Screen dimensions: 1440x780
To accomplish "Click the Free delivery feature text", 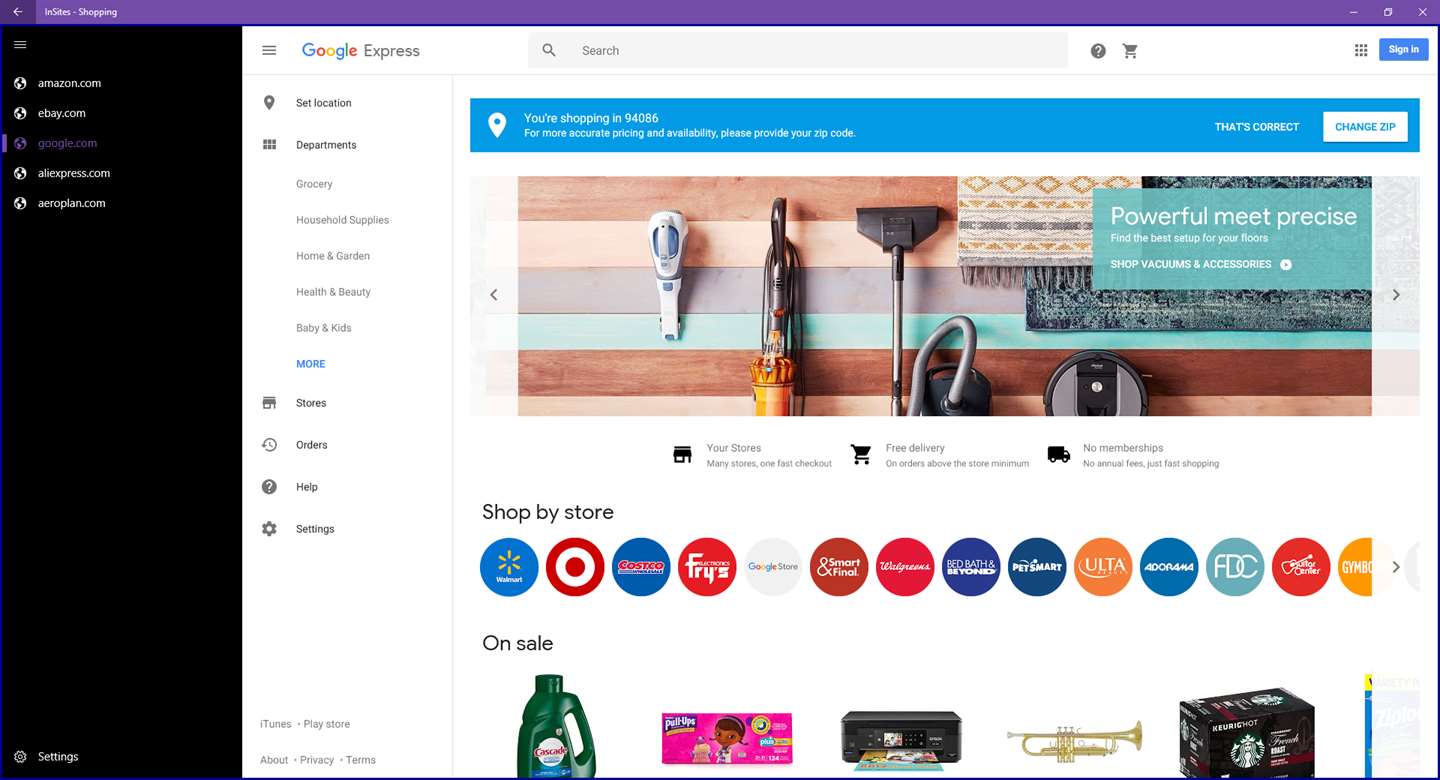I will click(915, 448).
